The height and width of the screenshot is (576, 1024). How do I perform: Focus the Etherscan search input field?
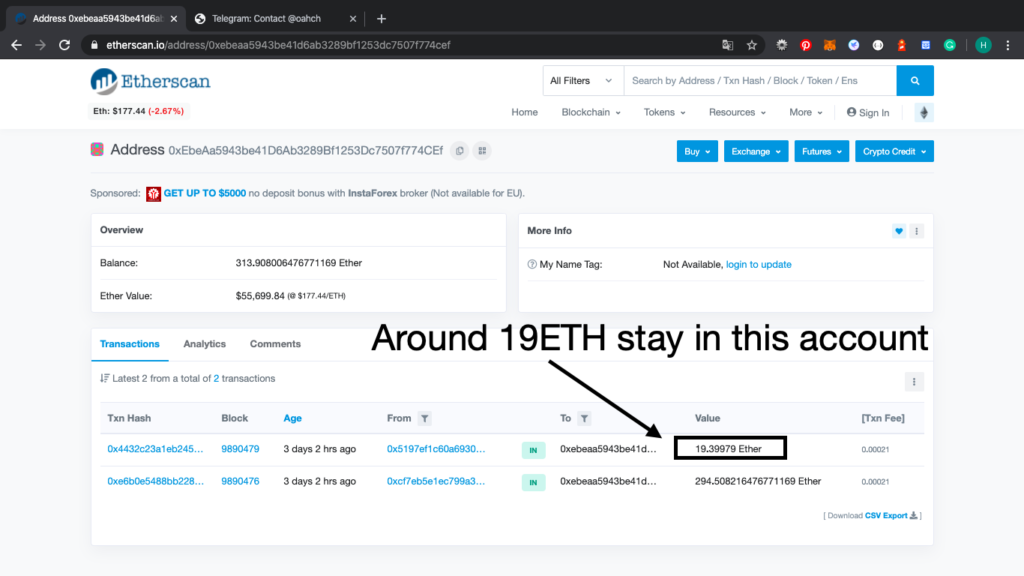click(760, 80)
